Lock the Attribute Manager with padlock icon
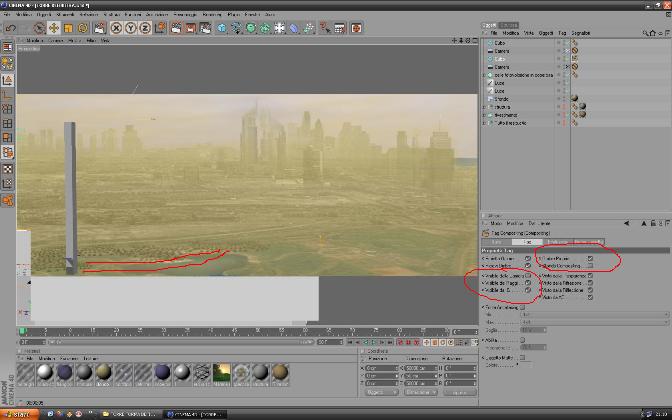This screenshot has width=672, height=420. (x=653, y=223)
